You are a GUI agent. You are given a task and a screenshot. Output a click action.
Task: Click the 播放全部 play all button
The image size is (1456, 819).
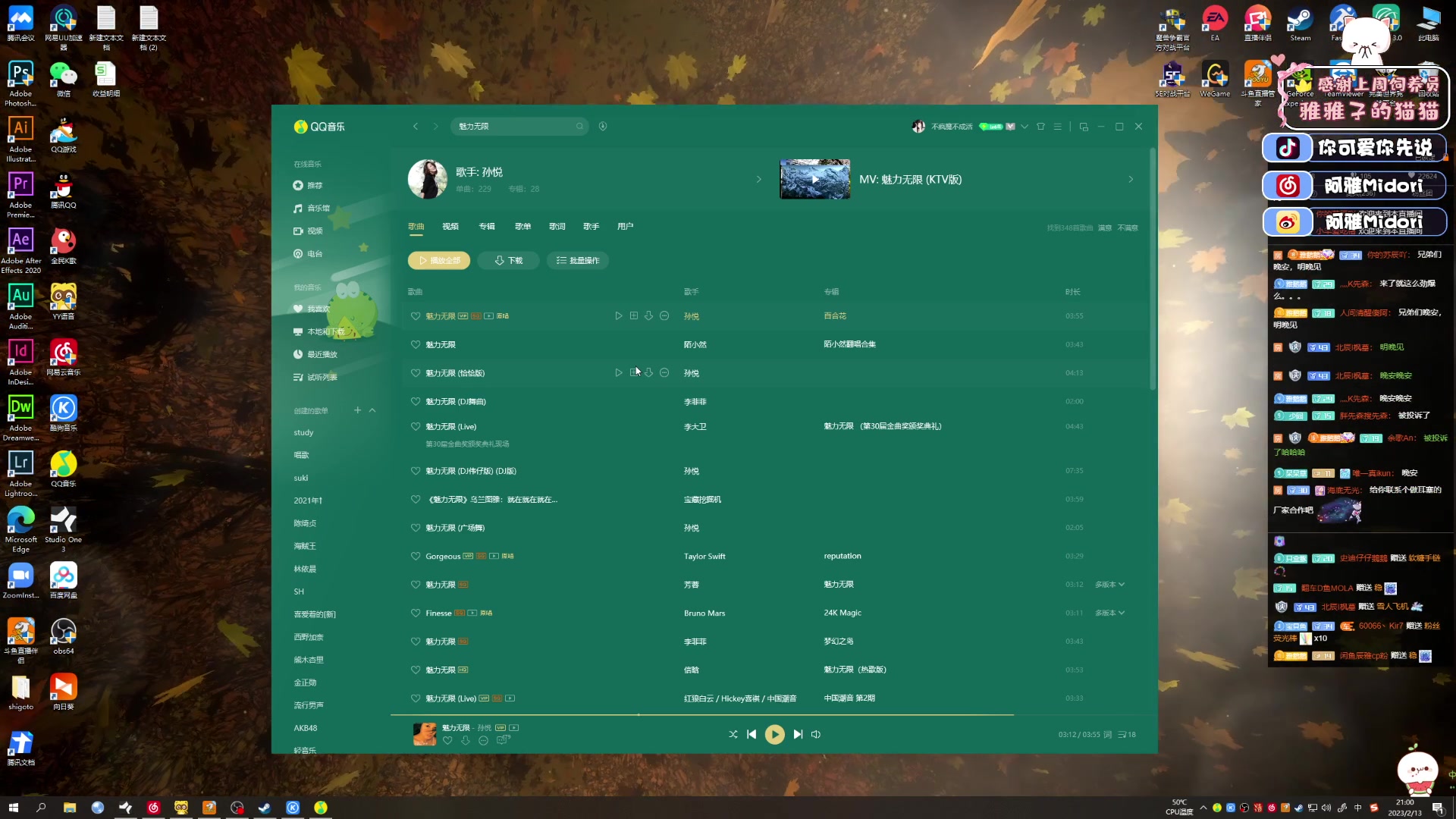click(x=439, y=260)
